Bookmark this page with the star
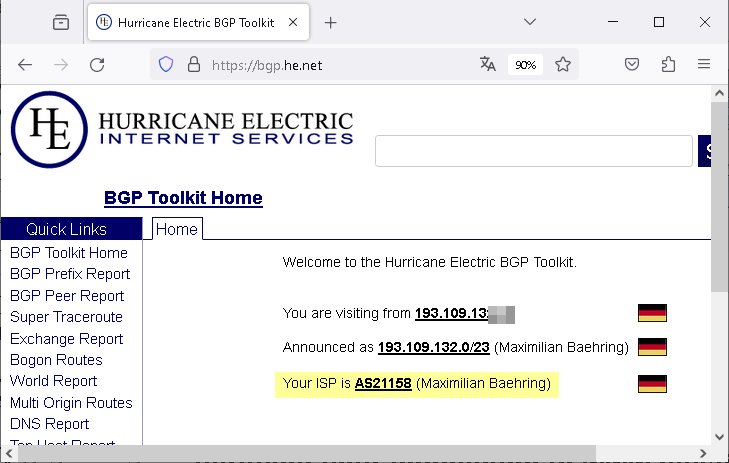729x463 pixels. pos(563,64)
